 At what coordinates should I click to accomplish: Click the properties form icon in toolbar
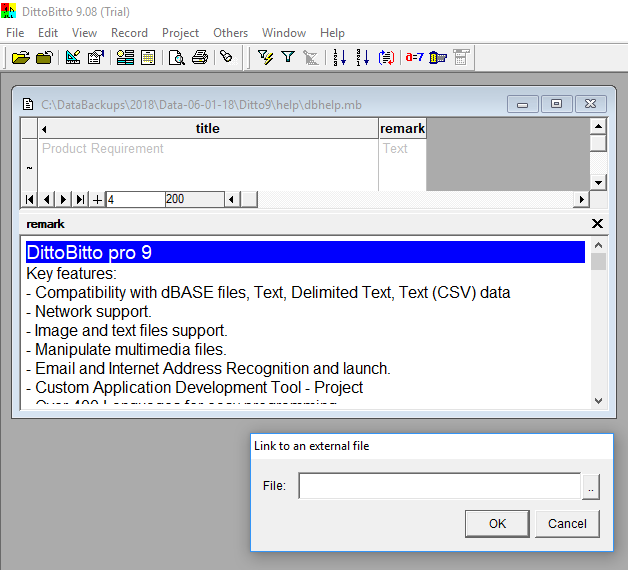click(x=96, y=58)
